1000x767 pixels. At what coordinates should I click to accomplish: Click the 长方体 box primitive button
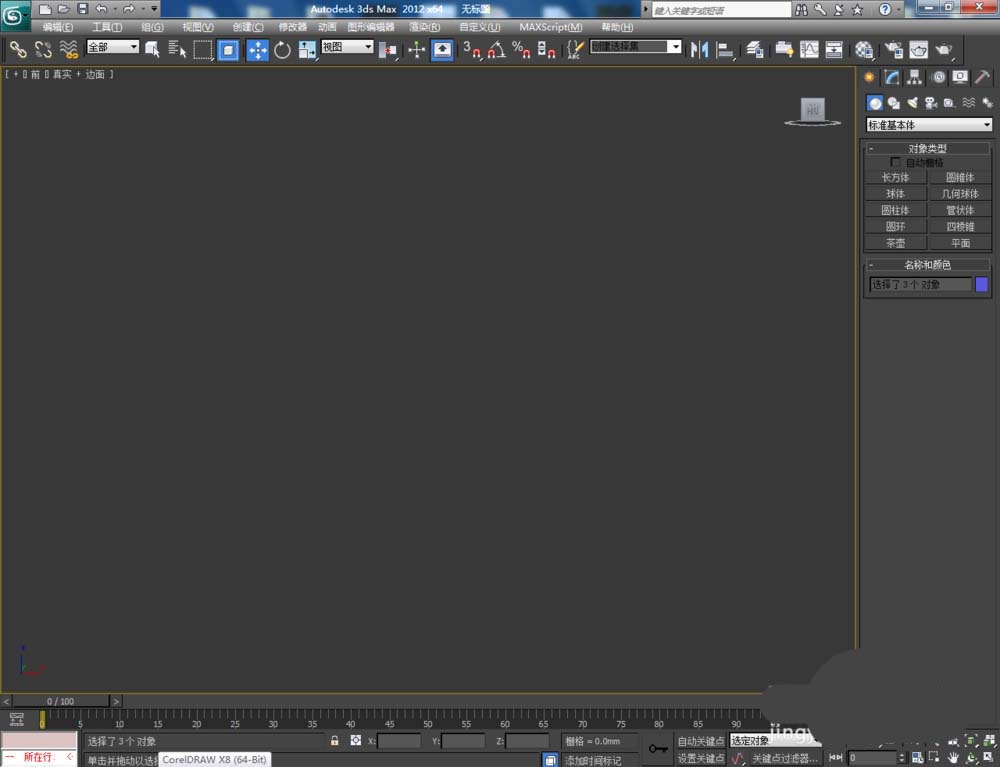(x=895, y=178)
